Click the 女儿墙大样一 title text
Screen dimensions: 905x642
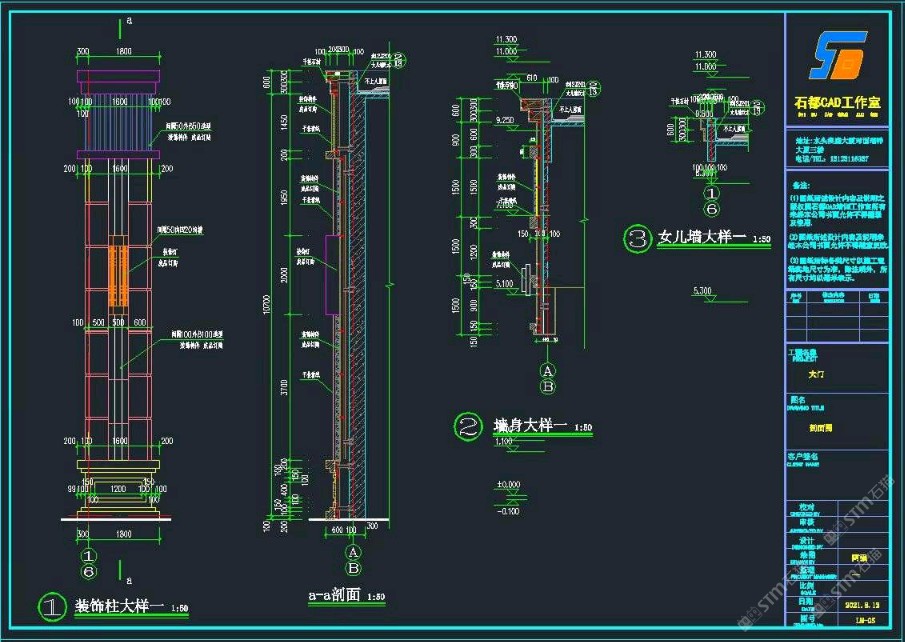tap(701, 239)
